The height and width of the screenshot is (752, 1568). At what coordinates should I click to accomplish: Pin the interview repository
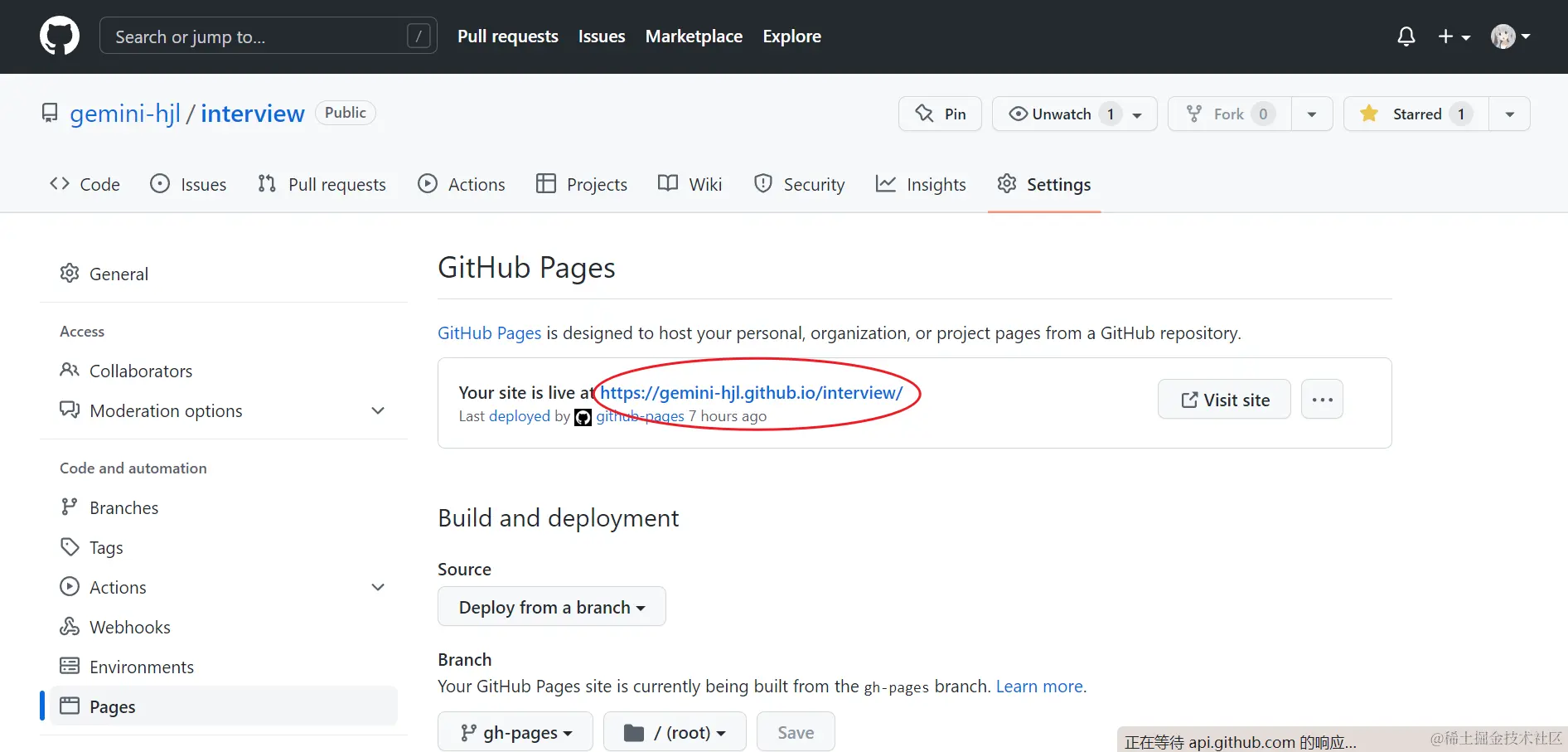tap(940, 114)
